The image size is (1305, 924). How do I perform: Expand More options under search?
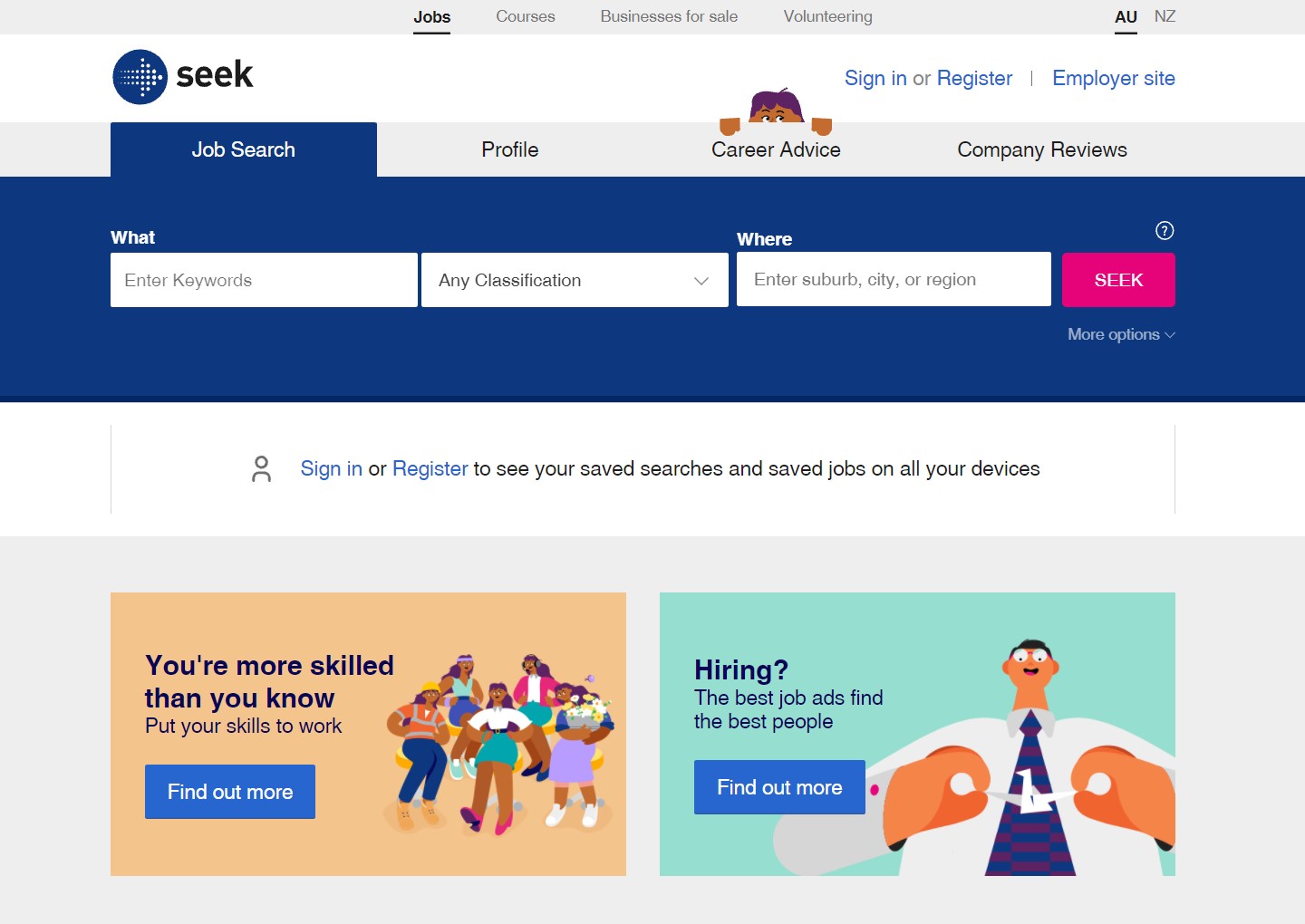point(1121,334)
